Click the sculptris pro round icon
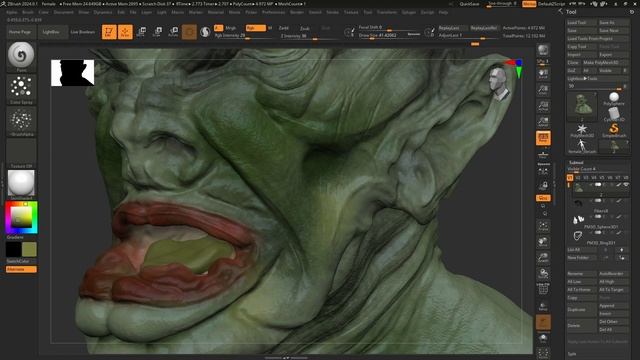640x360 pixels. 205,32
